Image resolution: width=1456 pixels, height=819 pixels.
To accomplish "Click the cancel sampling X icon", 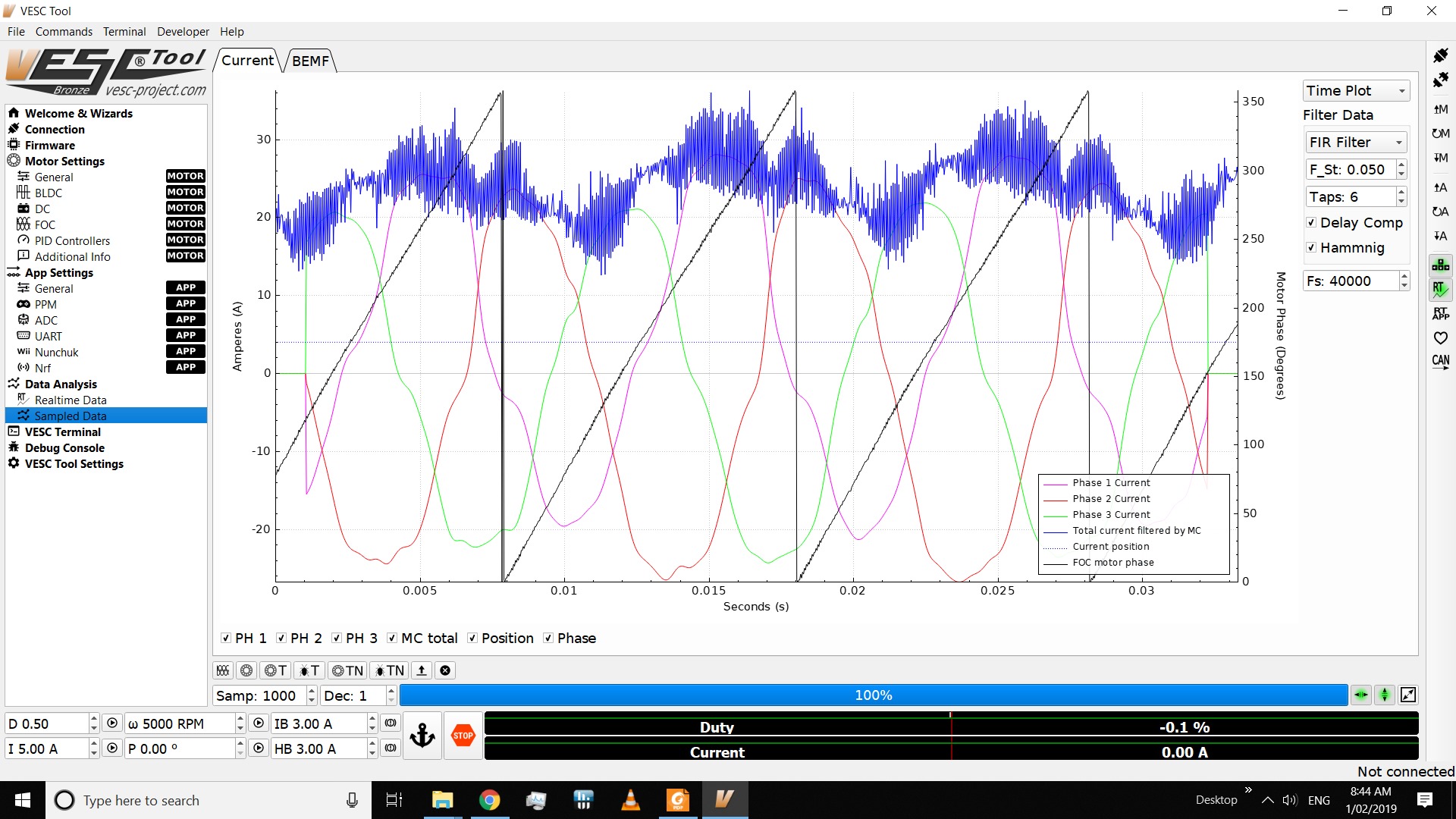I will click(x=445, y=670).
